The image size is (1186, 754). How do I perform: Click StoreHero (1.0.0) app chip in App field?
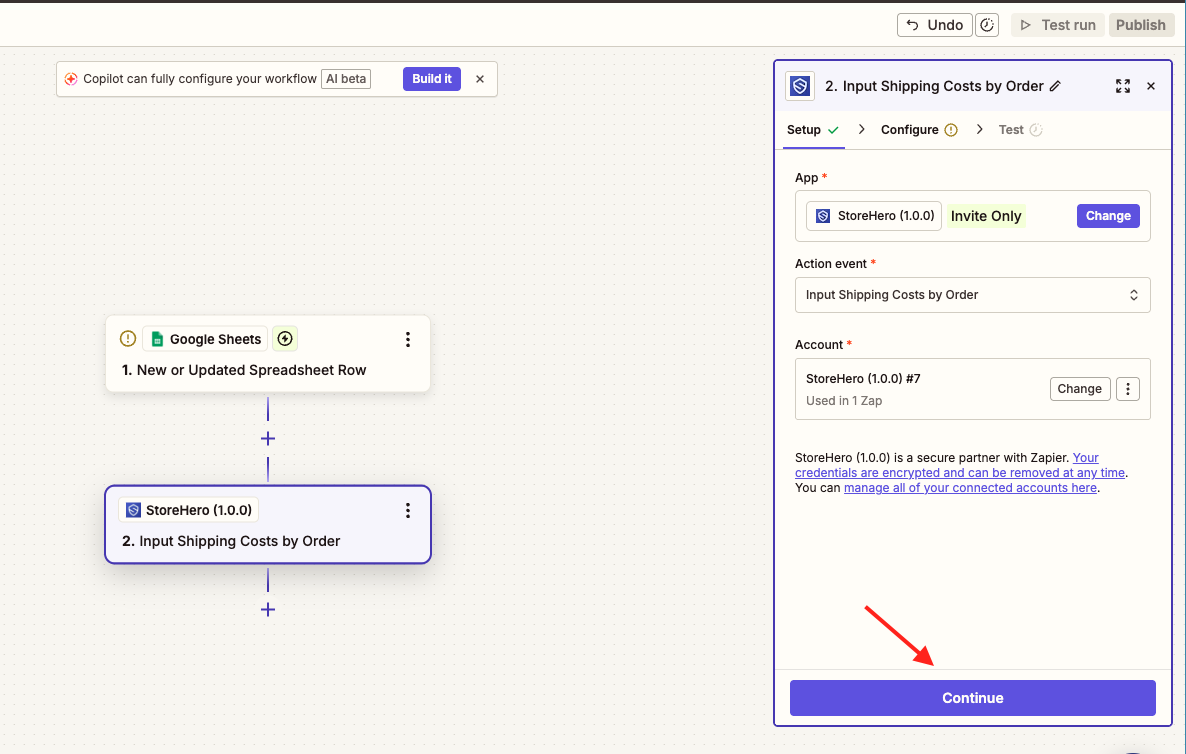(x=874, y=216)
